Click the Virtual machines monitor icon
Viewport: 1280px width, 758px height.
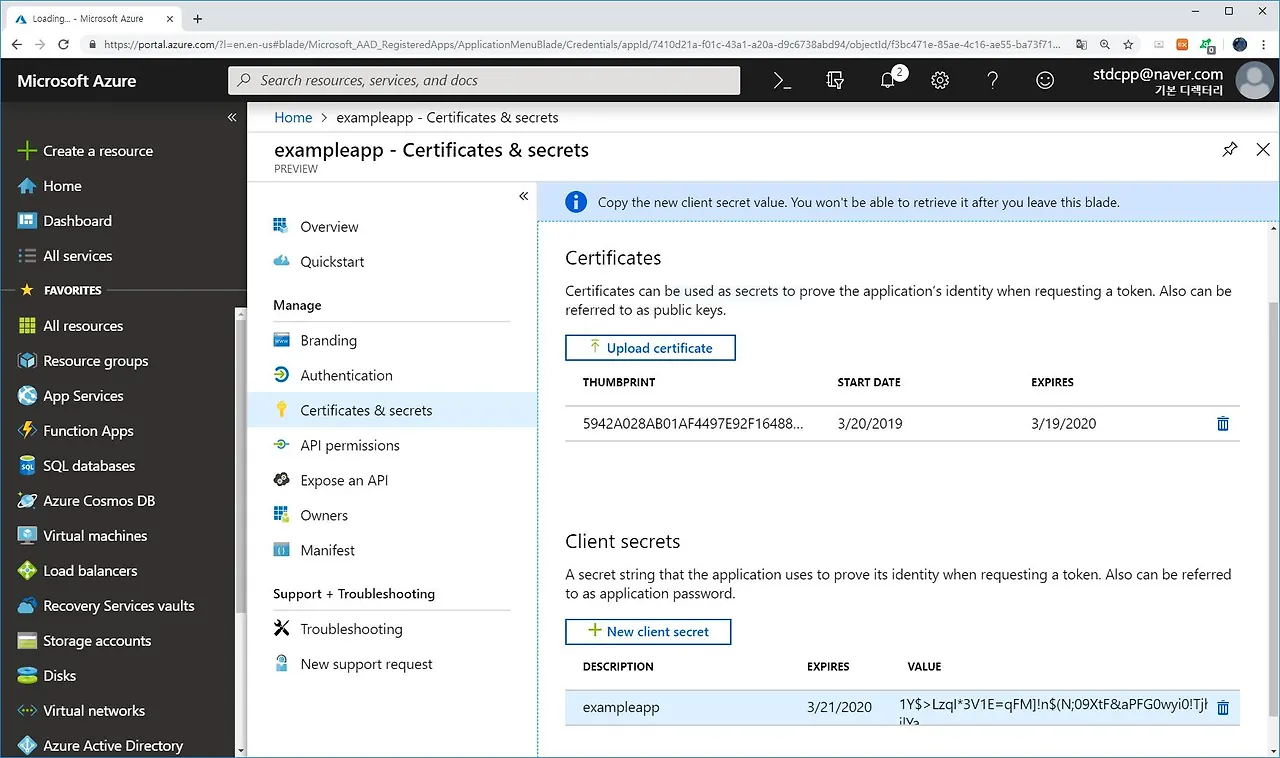click(27, 536)
